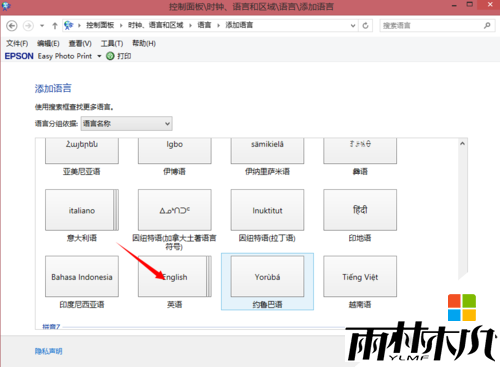Select the Bahasa Indonesia tile
This screenshot has width=500, height=367.
point(82,282)
